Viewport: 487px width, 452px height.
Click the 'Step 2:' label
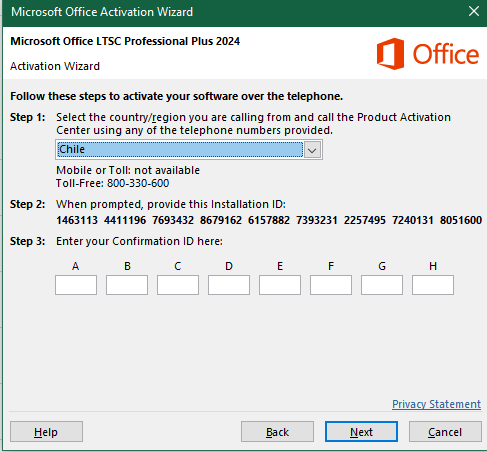(x=28, y=204)
